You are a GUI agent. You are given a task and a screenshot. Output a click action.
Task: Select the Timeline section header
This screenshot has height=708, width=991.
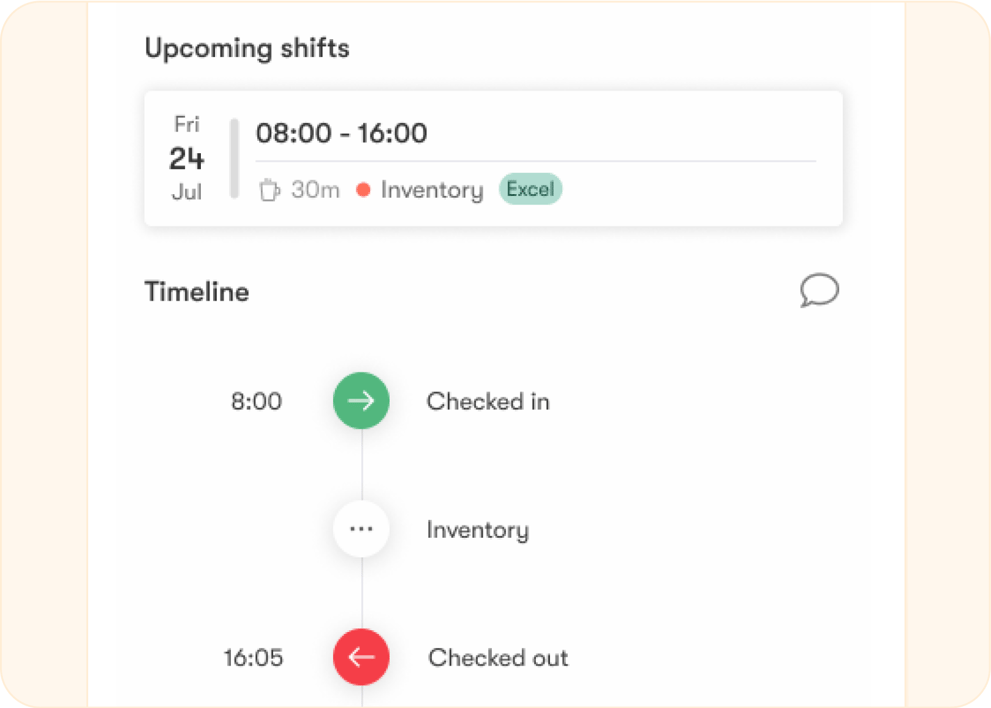click(x=196, y=291)
